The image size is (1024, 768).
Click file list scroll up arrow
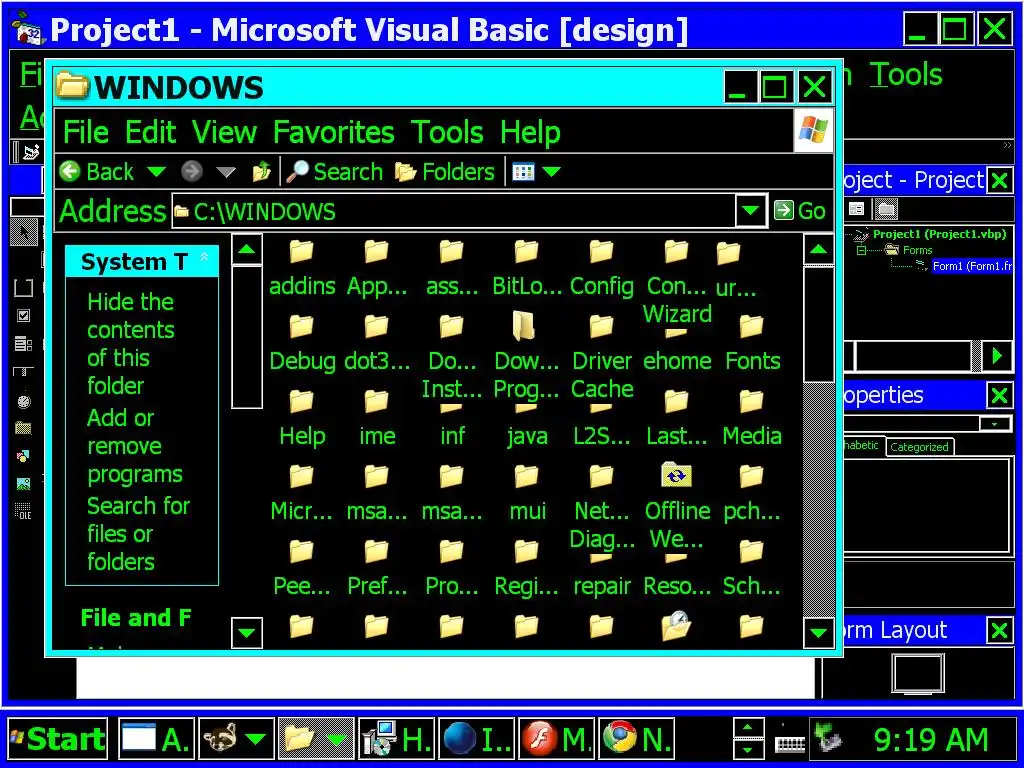[818, 249]
